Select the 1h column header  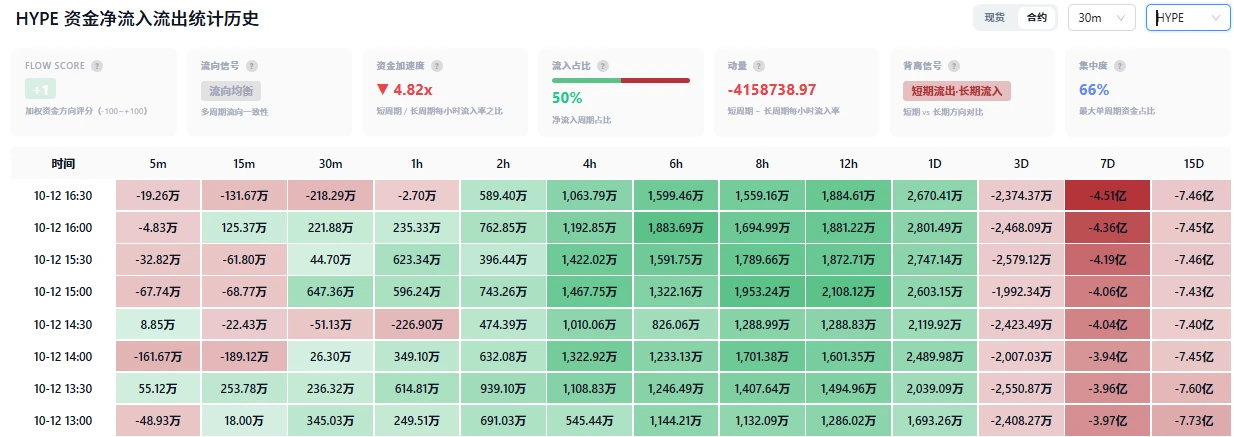coord(417,164)
